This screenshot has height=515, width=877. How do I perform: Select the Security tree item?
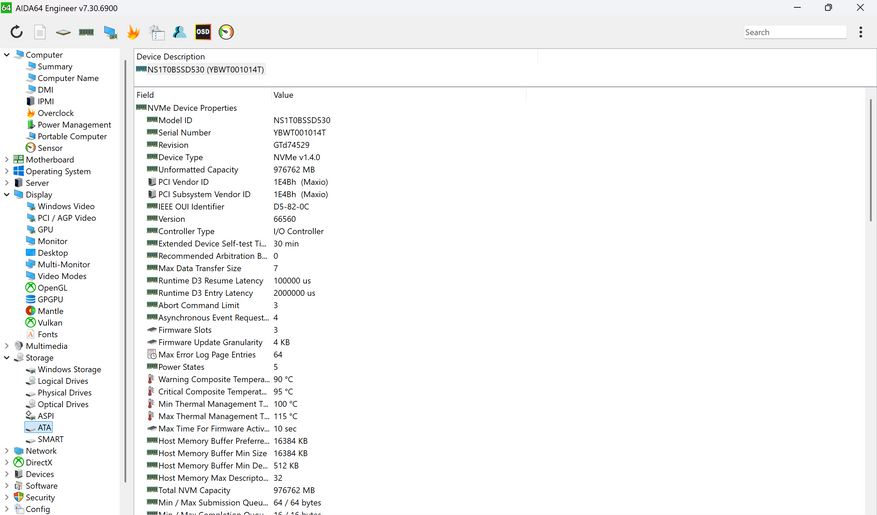coord(40,498)
